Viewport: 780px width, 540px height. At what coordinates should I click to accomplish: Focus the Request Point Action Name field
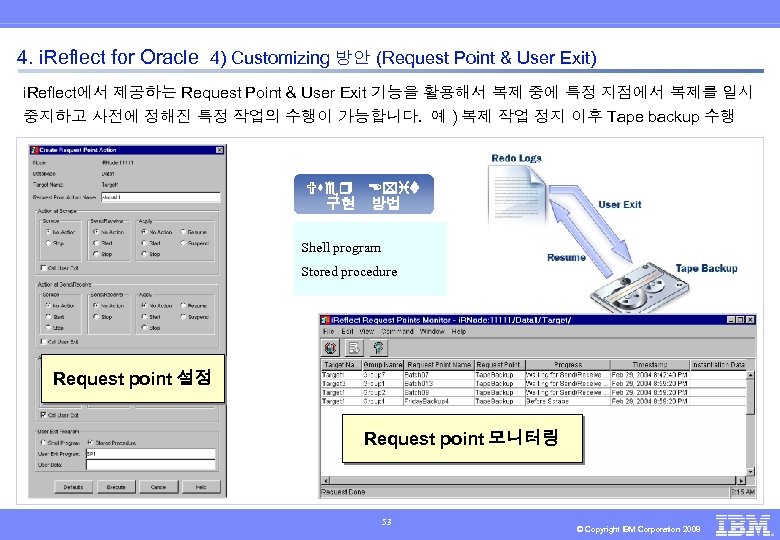click(x=160, y=197)
